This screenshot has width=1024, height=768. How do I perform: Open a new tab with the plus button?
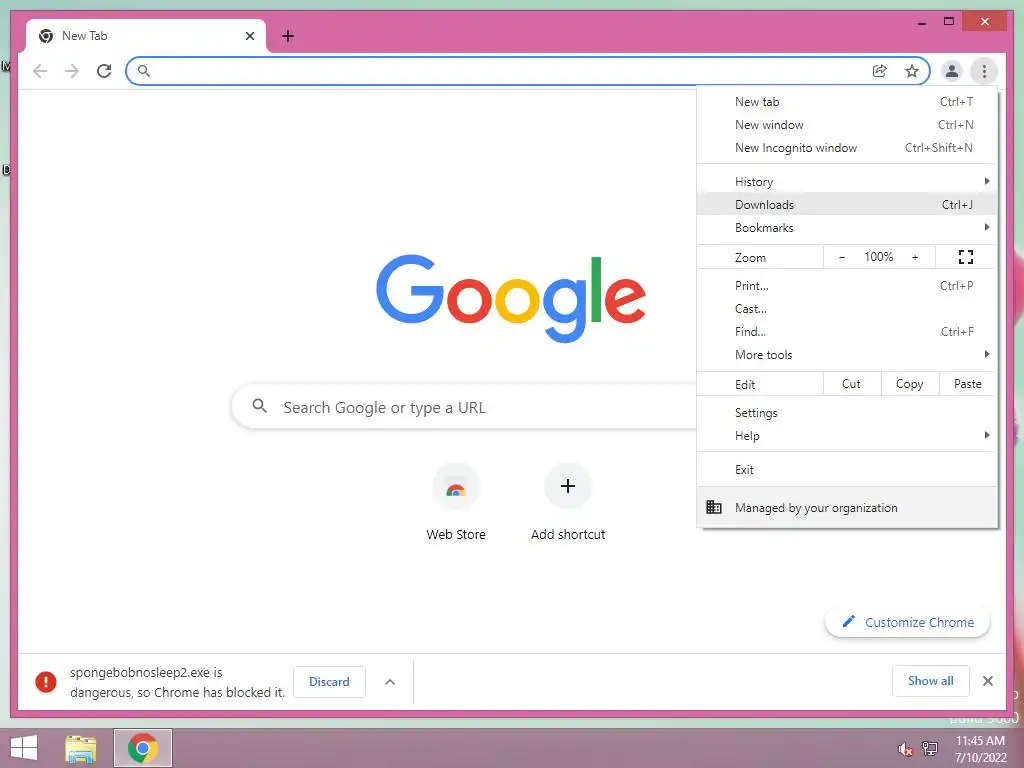[x=287, y=36]
